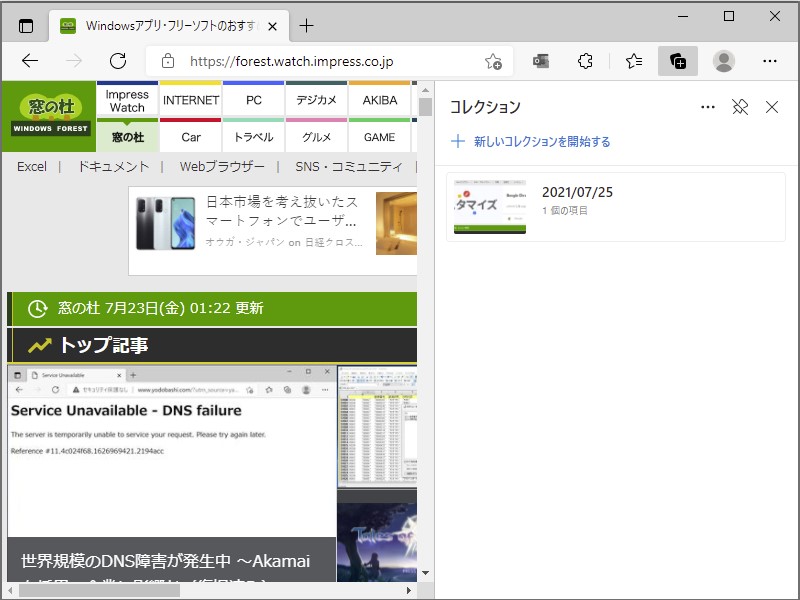This screenshot has height=600, width=800.
Task: Add this page to favorites via the star
Action: 494,61
